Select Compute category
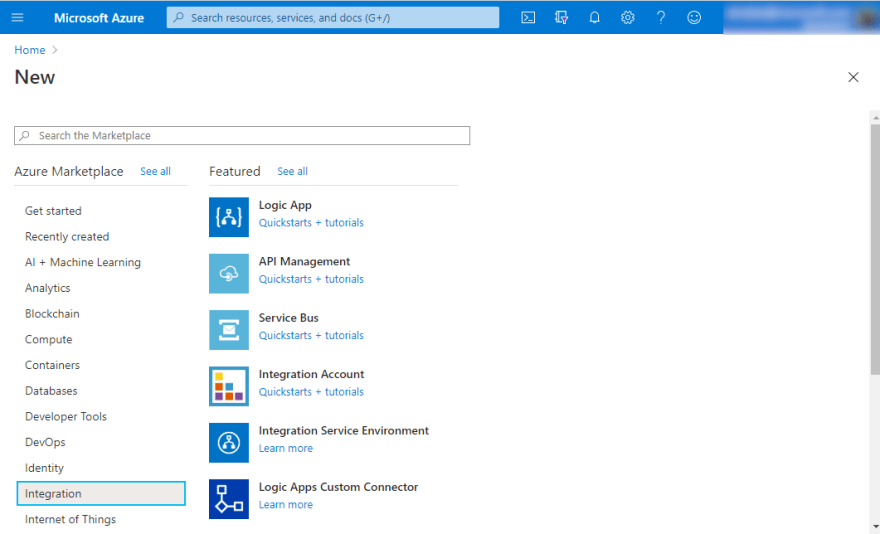This screenshot has height=534, width=880. coord(49,340)
